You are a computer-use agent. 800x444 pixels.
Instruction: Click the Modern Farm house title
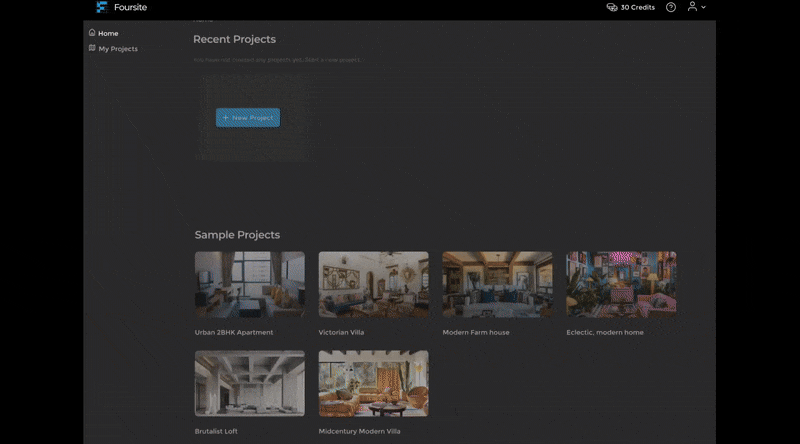[476, 332]
